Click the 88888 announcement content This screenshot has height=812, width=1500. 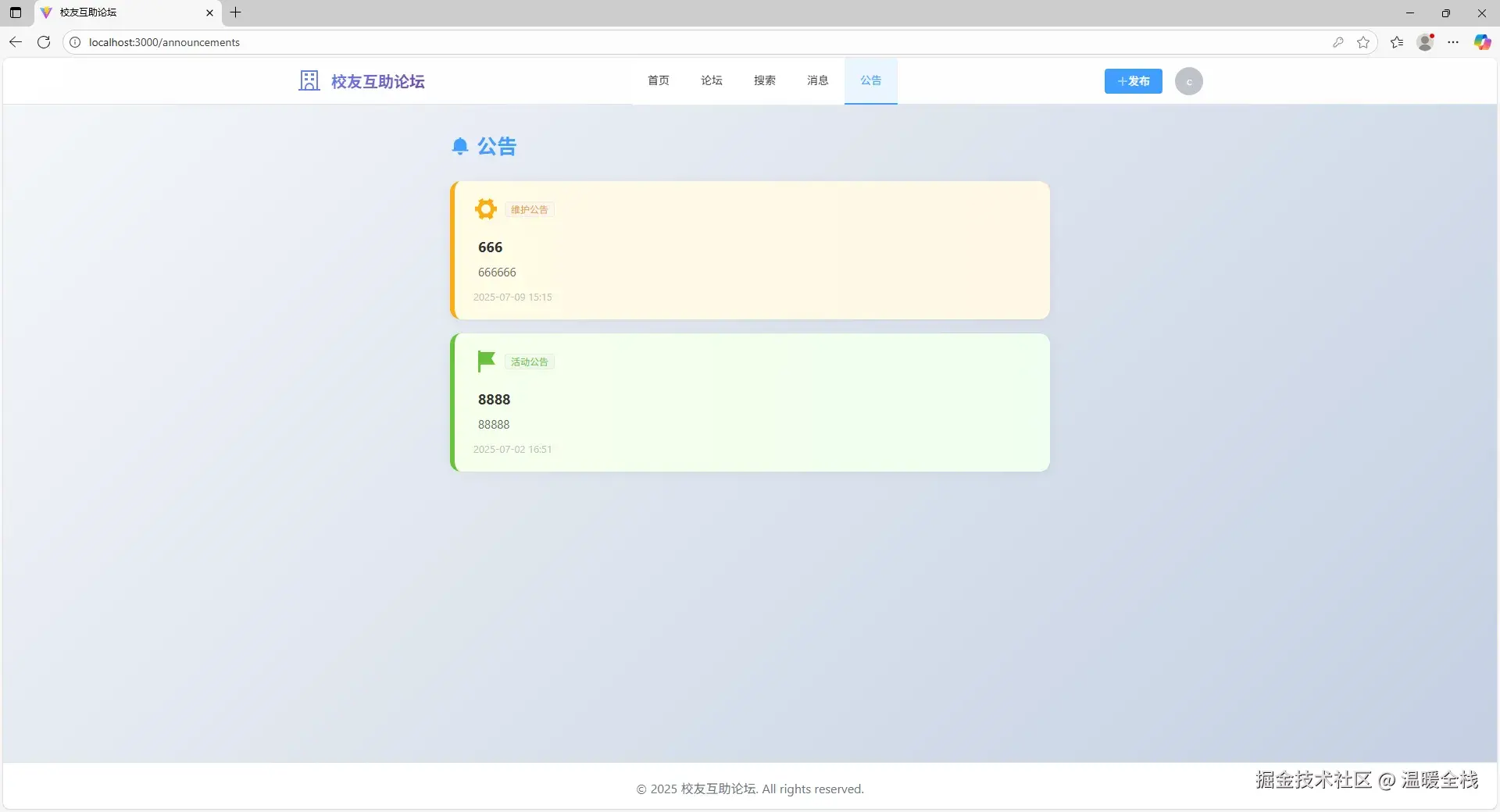point(494,424)
